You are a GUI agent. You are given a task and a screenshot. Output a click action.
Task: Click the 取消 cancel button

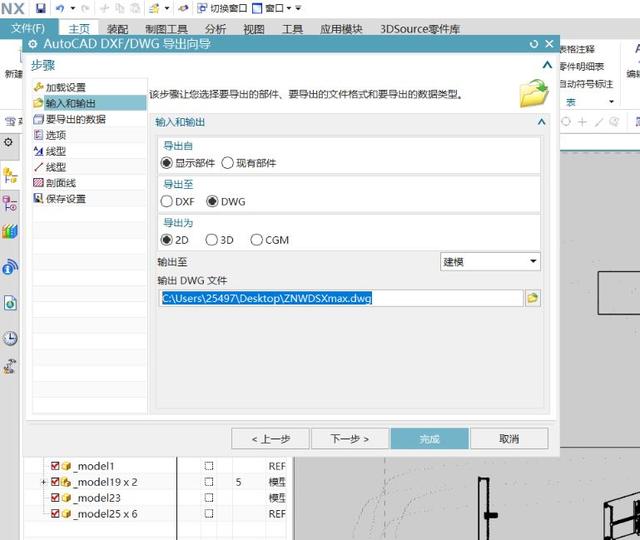[509, 439]
